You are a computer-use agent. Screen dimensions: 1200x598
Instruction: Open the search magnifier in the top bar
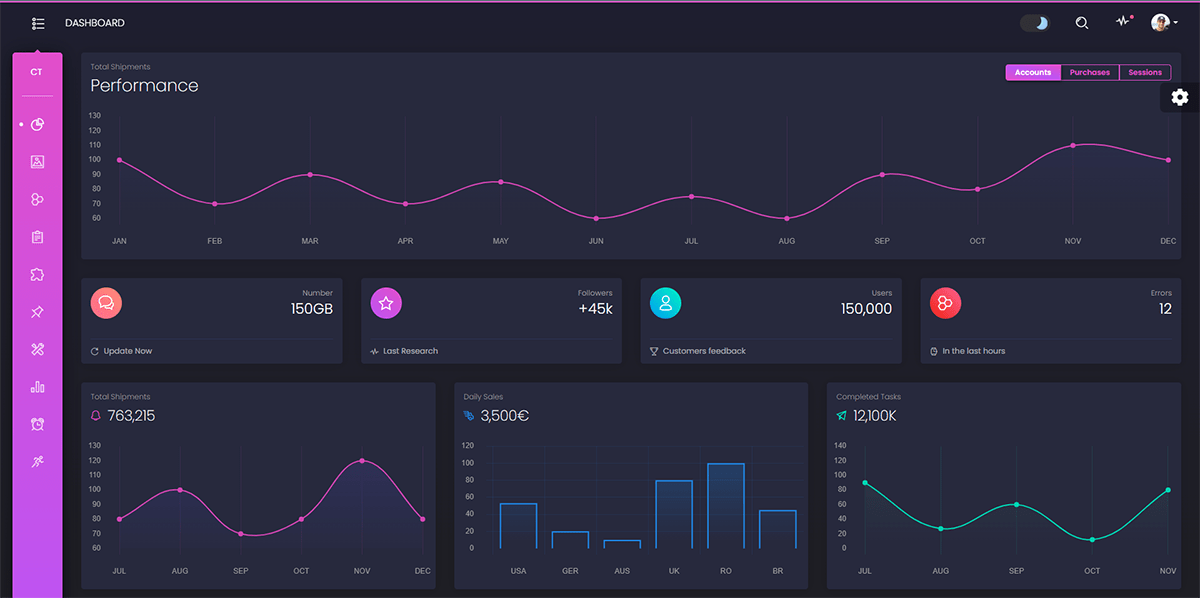tap(1082, 22)
